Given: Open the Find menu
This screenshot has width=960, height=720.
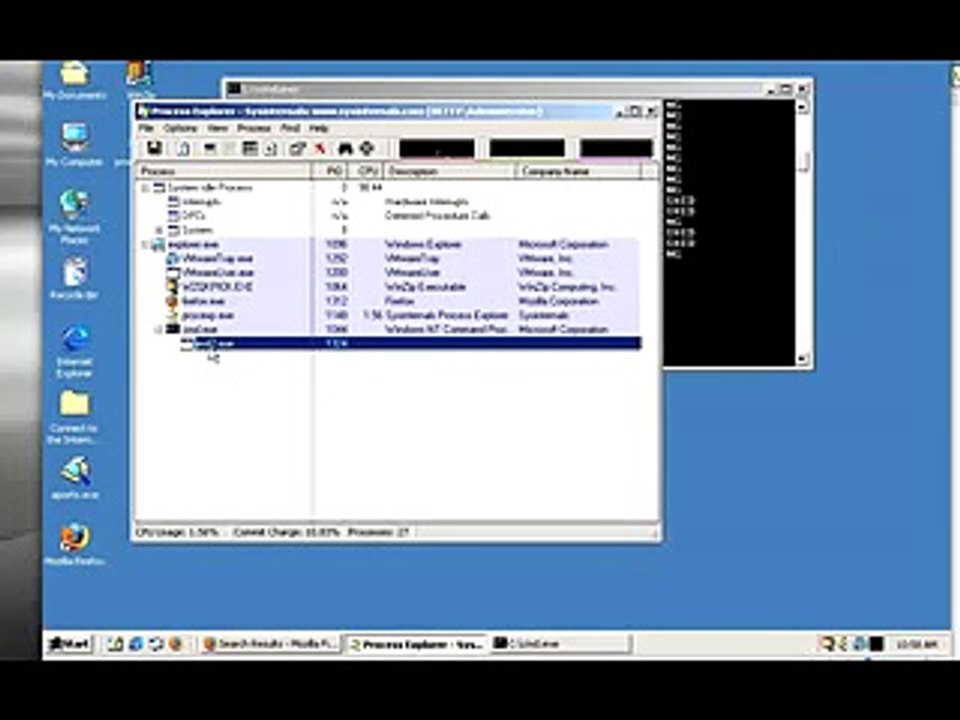Looking at the screenshot, I should click(290, 128).
